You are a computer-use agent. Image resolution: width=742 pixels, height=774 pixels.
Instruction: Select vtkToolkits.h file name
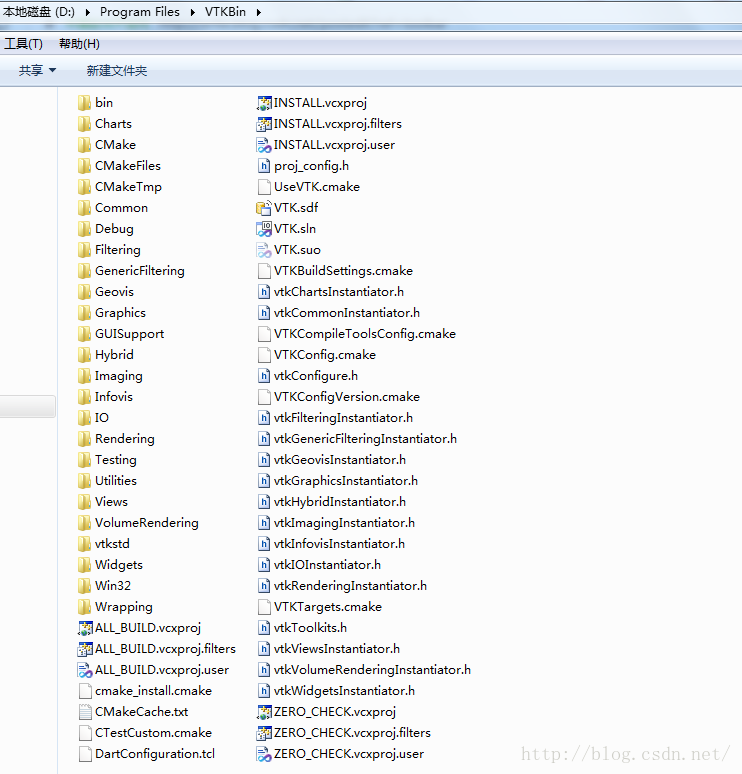pos(311,627)
